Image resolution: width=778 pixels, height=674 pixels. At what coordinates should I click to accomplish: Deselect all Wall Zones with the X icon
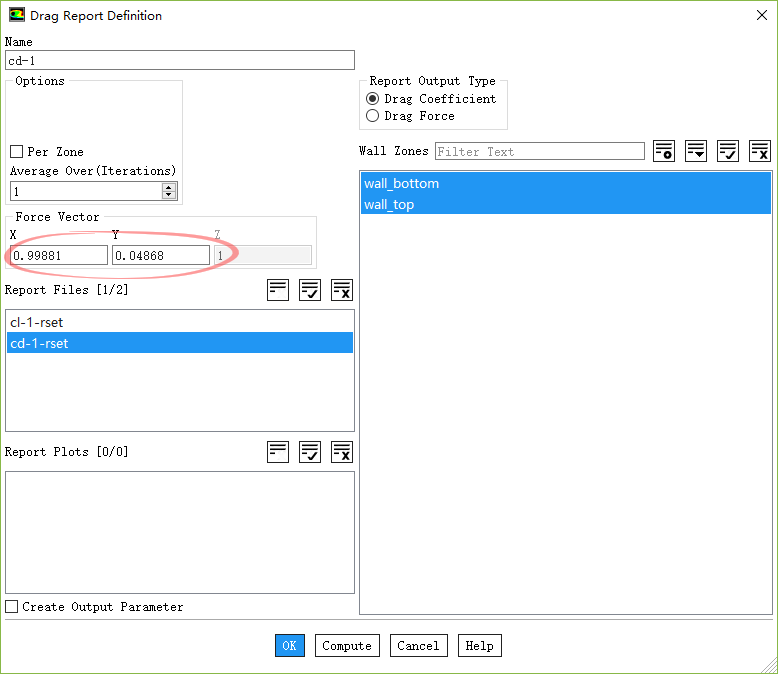pyautogui.click(x=760, y=151)
